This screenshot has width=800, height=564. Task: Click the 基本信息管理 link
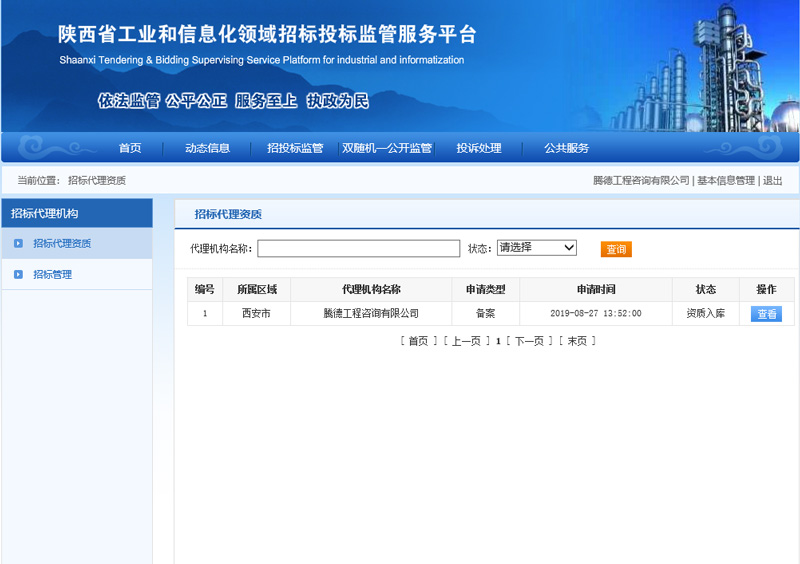(725, 180)
